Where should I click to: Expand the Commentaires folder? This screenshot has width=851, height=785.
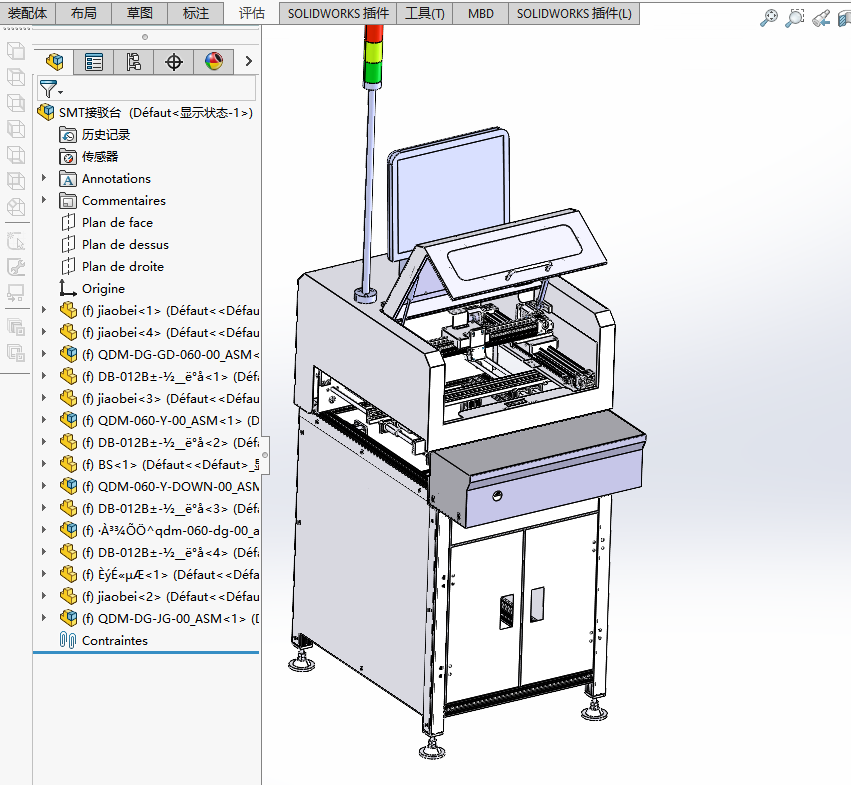pos(44,201)
